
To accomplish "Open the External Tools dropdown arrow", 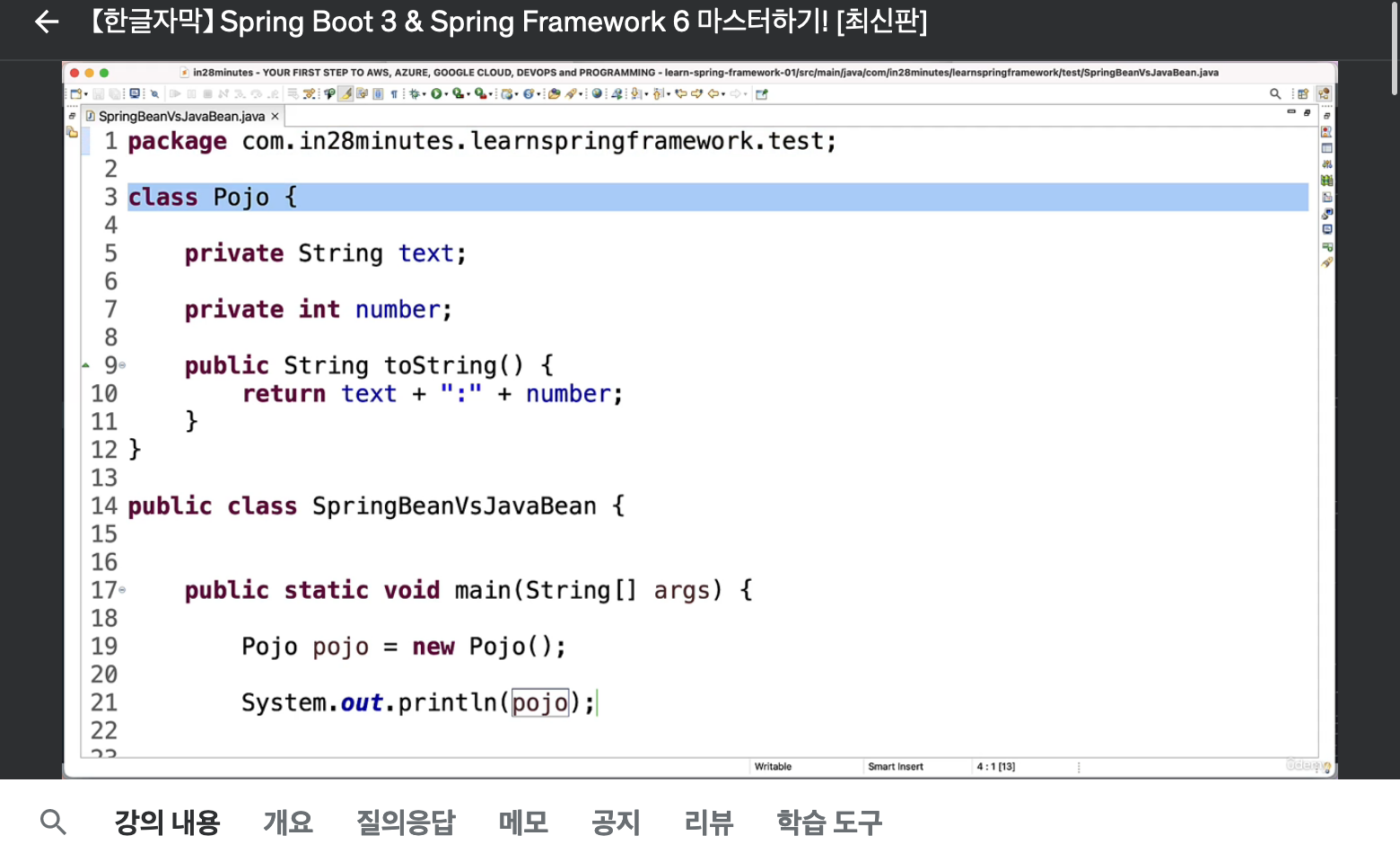I will 491,93.
